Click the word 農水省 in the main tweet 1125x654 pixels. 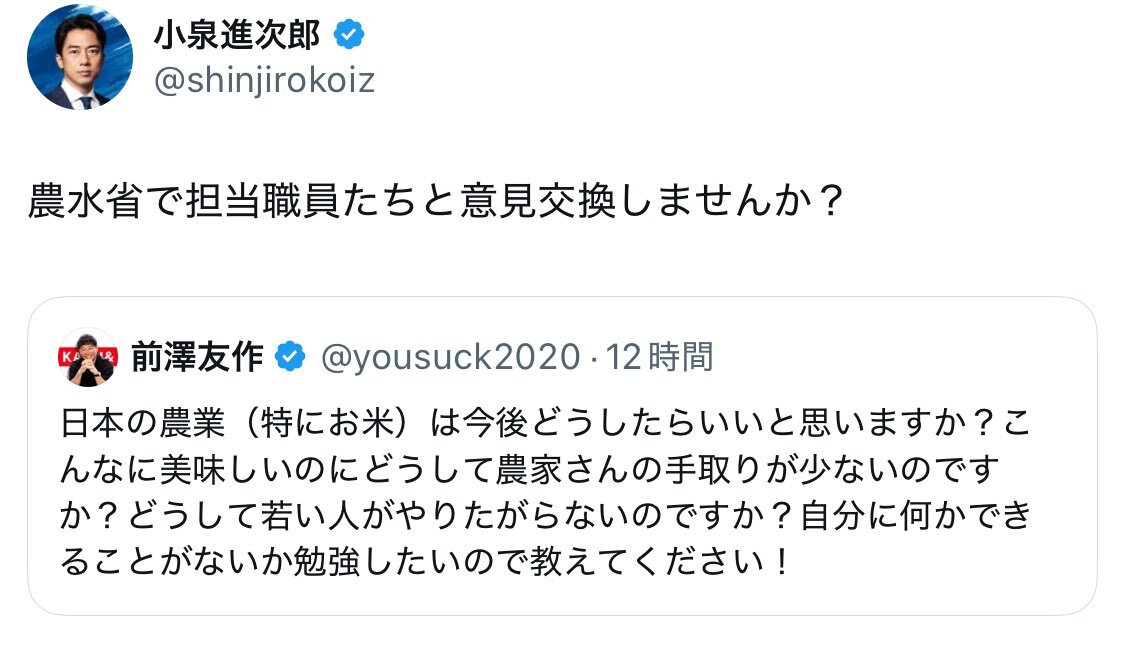click(x=85, y=201)
